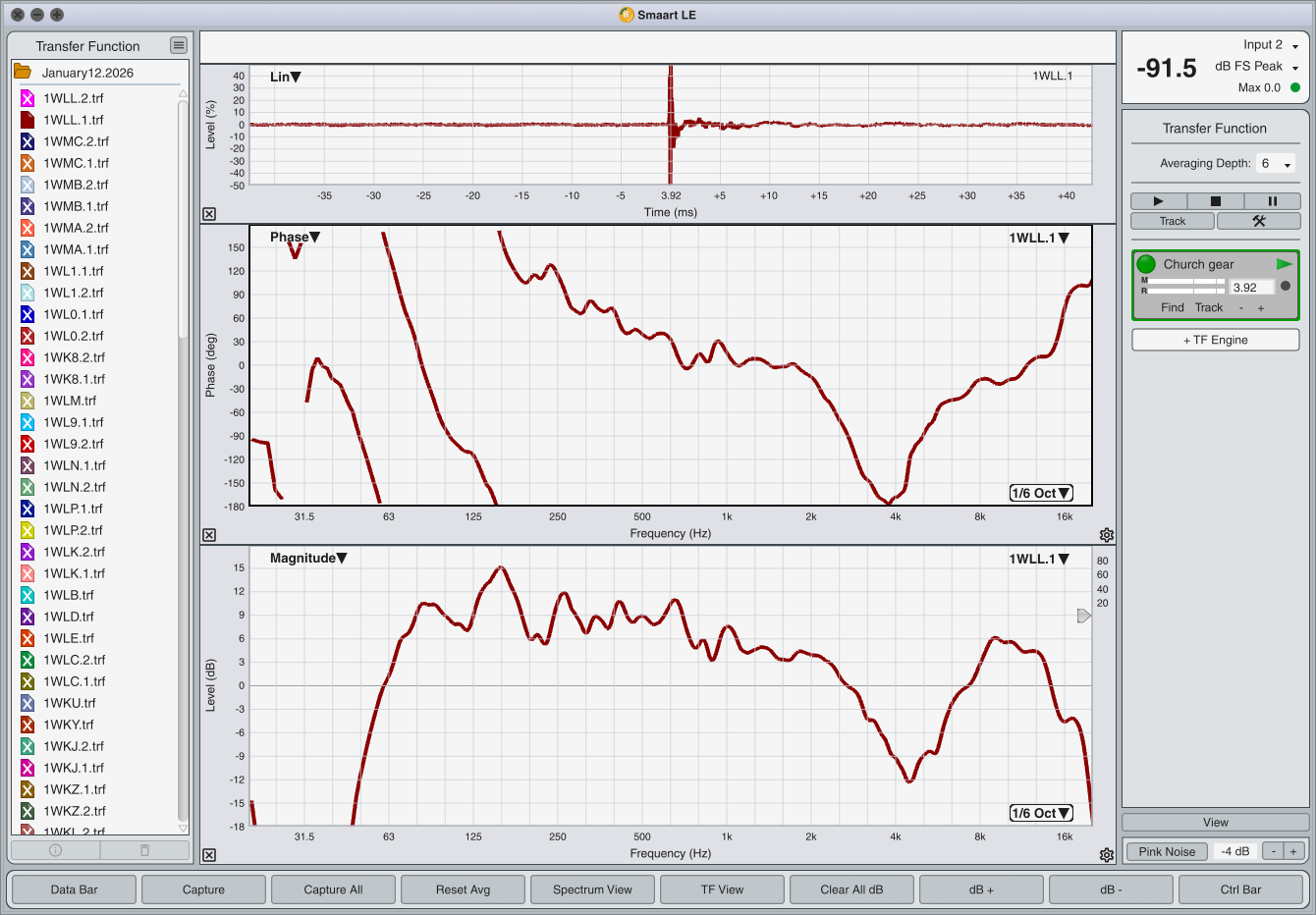Click the delay value field showing 3.92
Image resolution: width=1316 pixels, height=915 pixels.
click(x=1252, y=287)
